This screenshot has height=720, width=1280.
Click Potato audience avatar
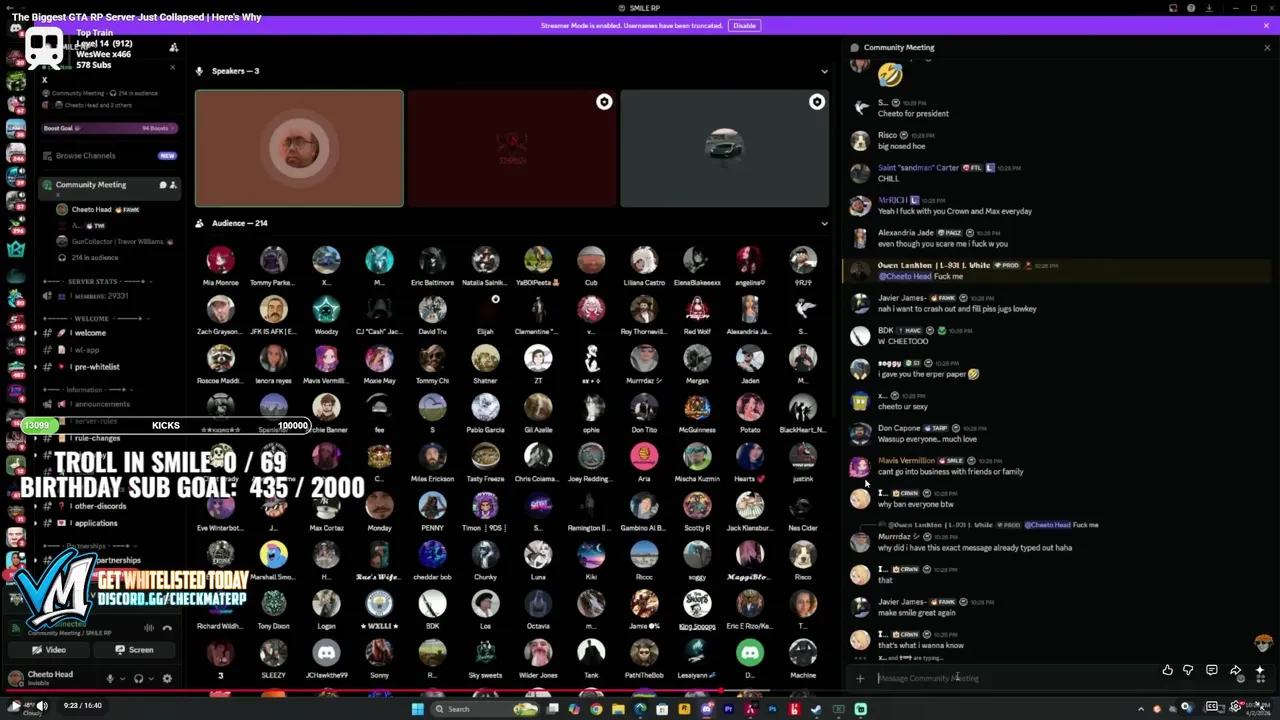coord(750,408)
